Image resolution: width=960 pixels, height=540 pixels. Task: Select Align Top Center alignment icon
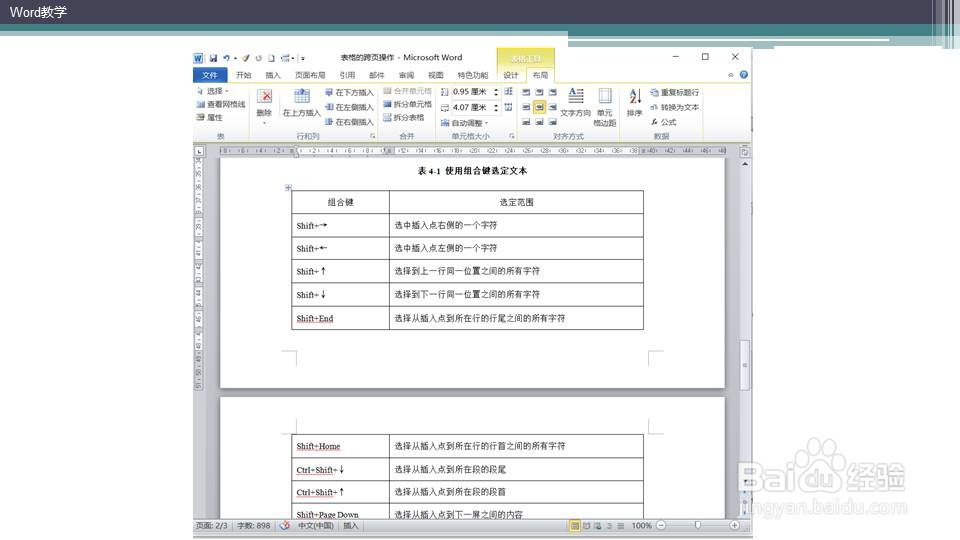[x=539, y=92]
